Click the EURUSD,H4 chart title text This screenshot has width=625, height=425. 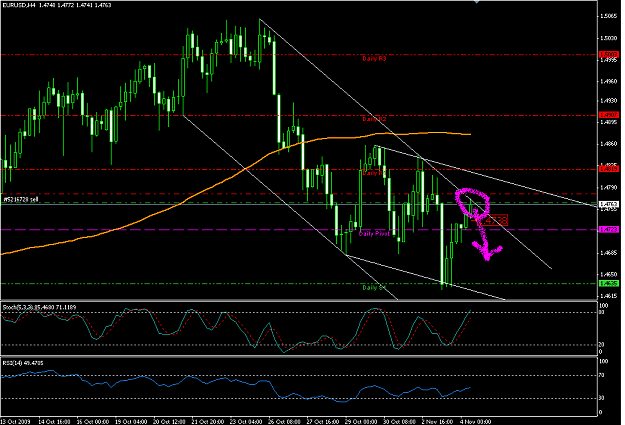pyautogui.click(x=58, y=5)
